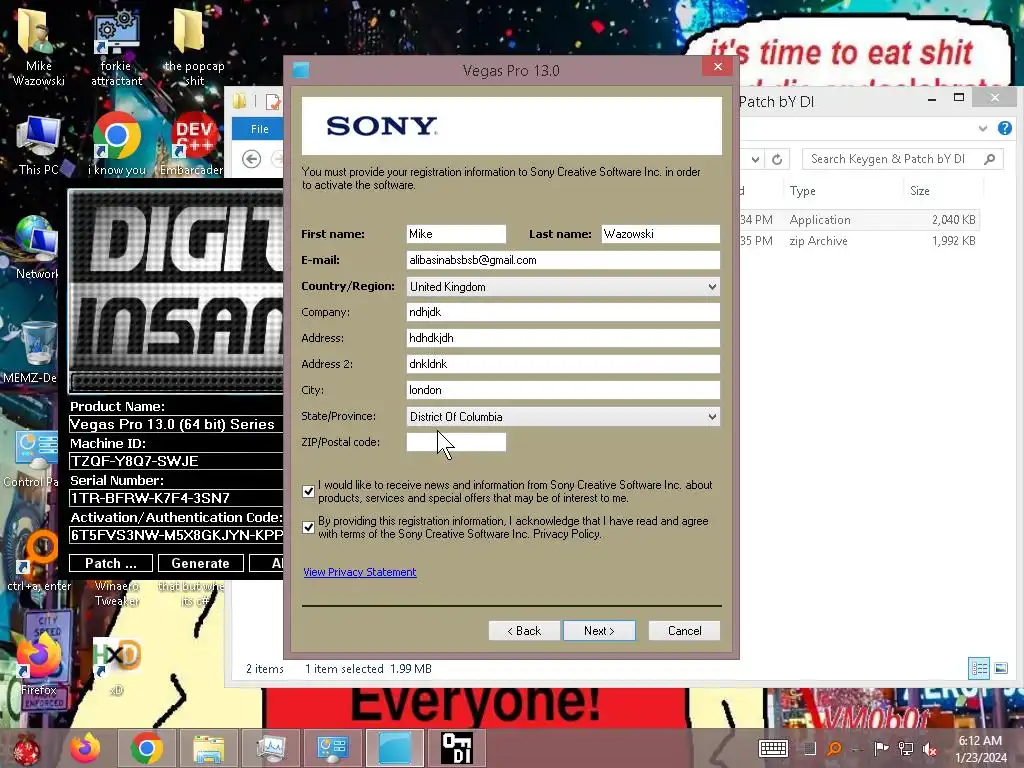Expand the Explorer address bar history dropdown
1024x768 pixels.
click(755, 159)
